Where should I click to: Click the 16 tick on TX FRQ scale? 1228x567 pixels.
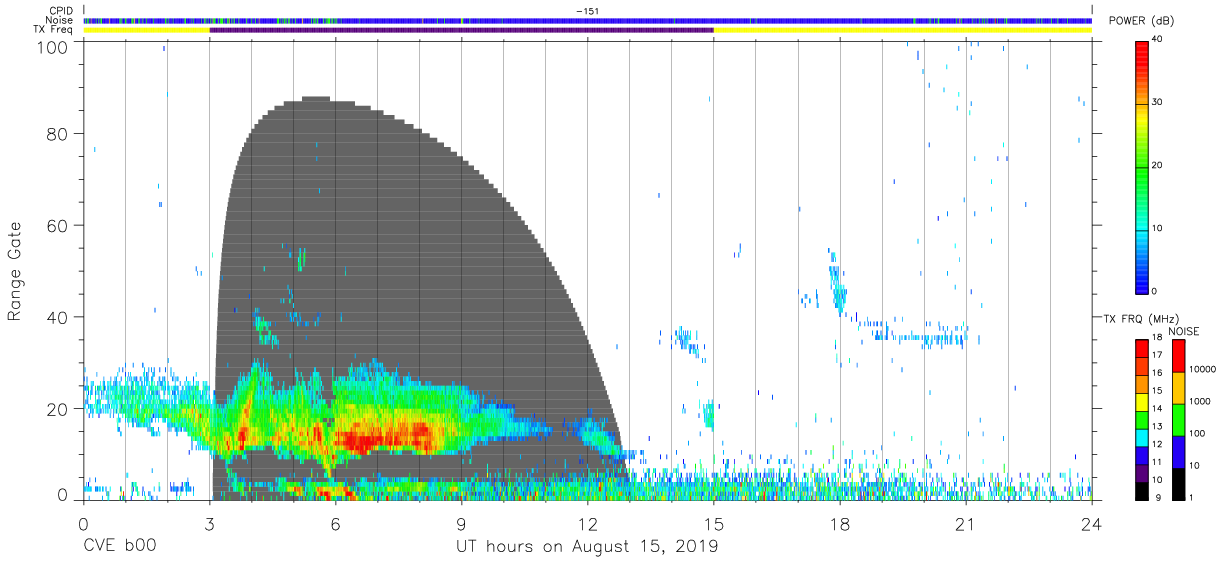coord(1160,373)
